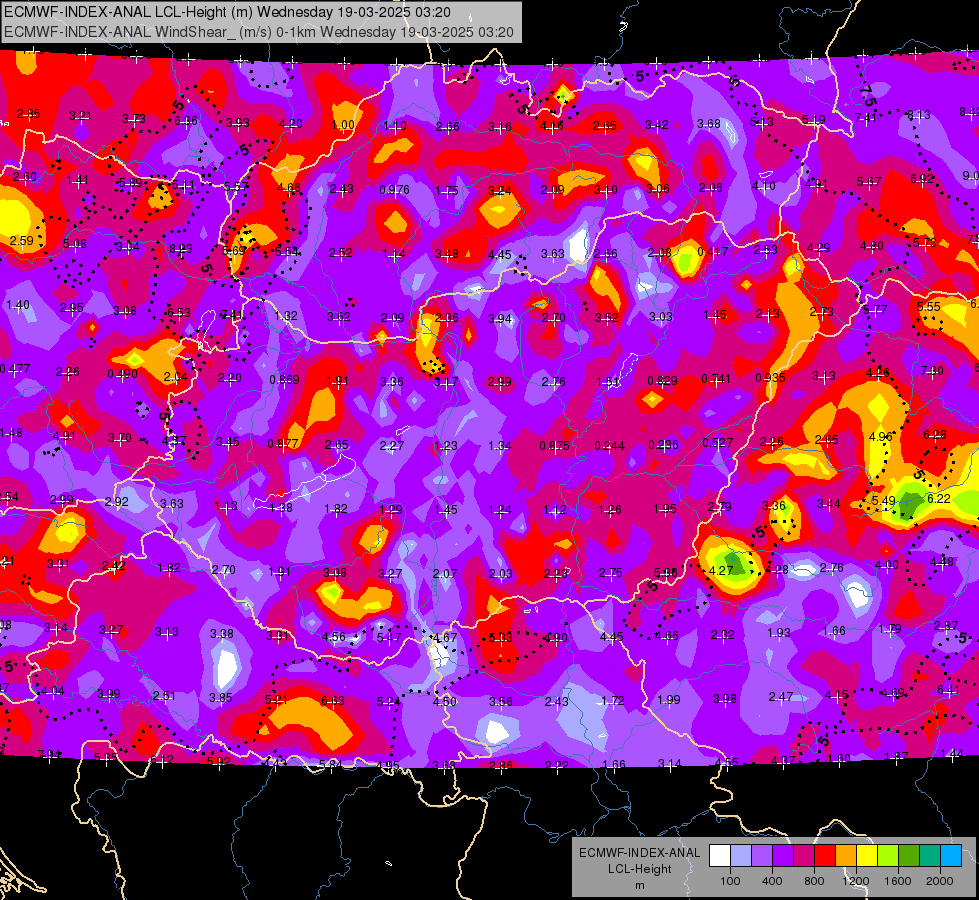Click the grid value 0.869
The image size is (979, 900).
click(x=284, y=379)
